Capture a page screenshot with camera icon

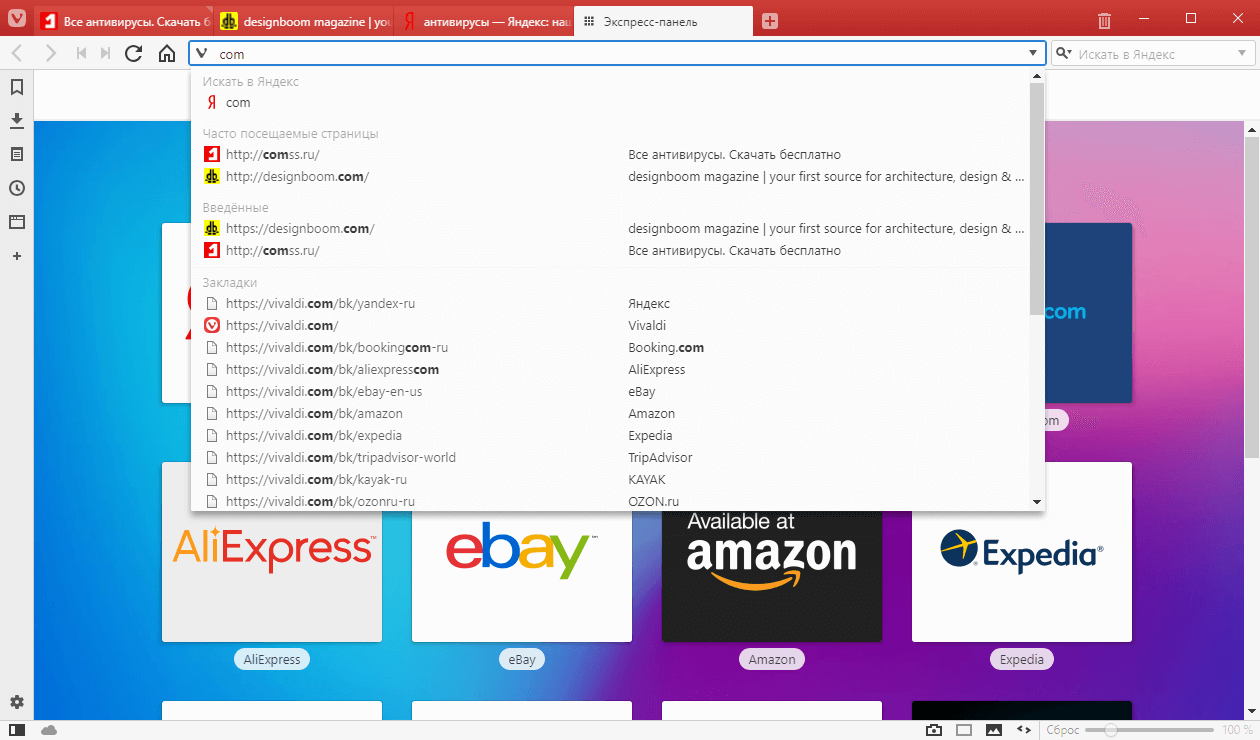point(933,730)
